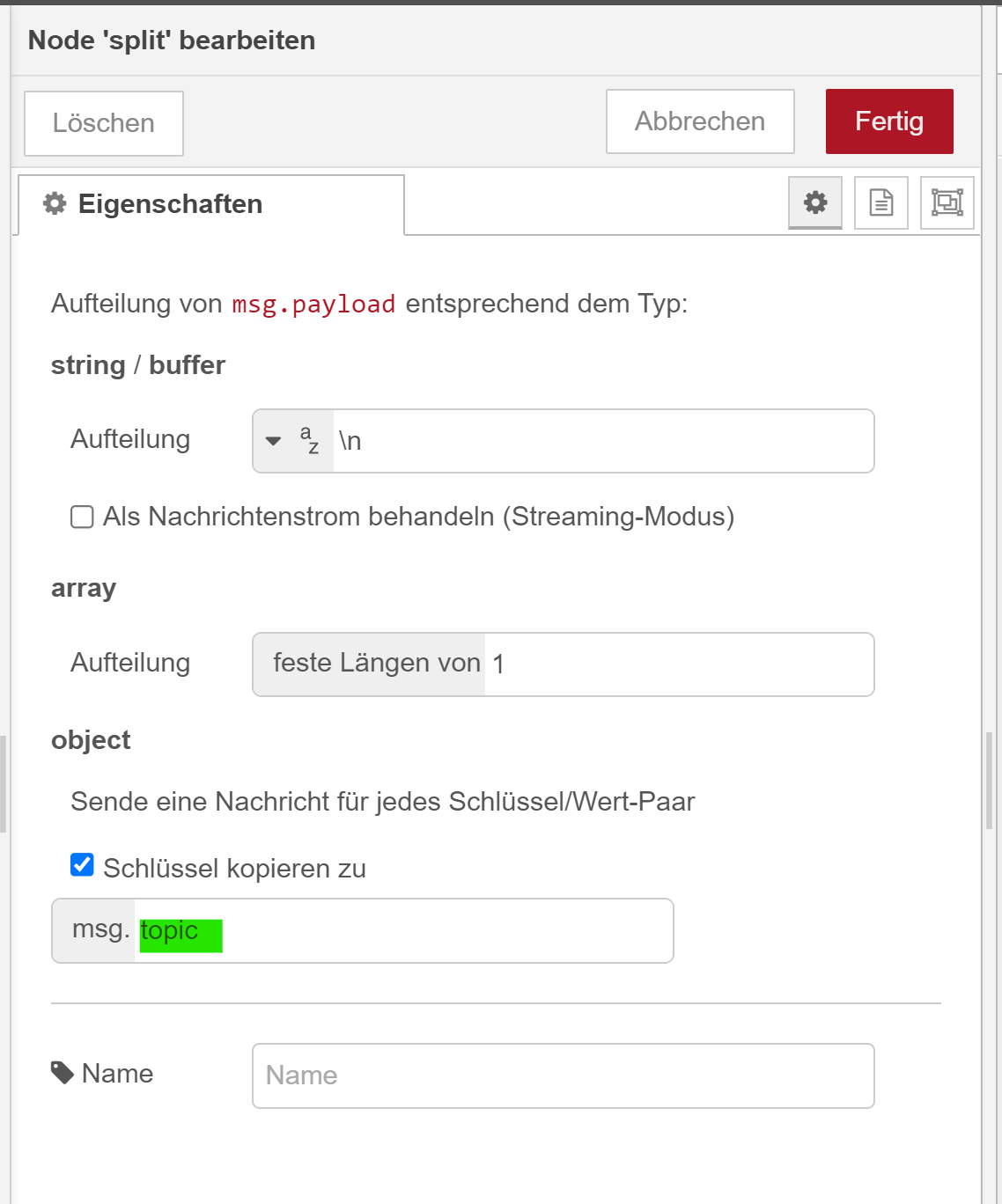Click the tag icon beside Name

point(62,1073)
